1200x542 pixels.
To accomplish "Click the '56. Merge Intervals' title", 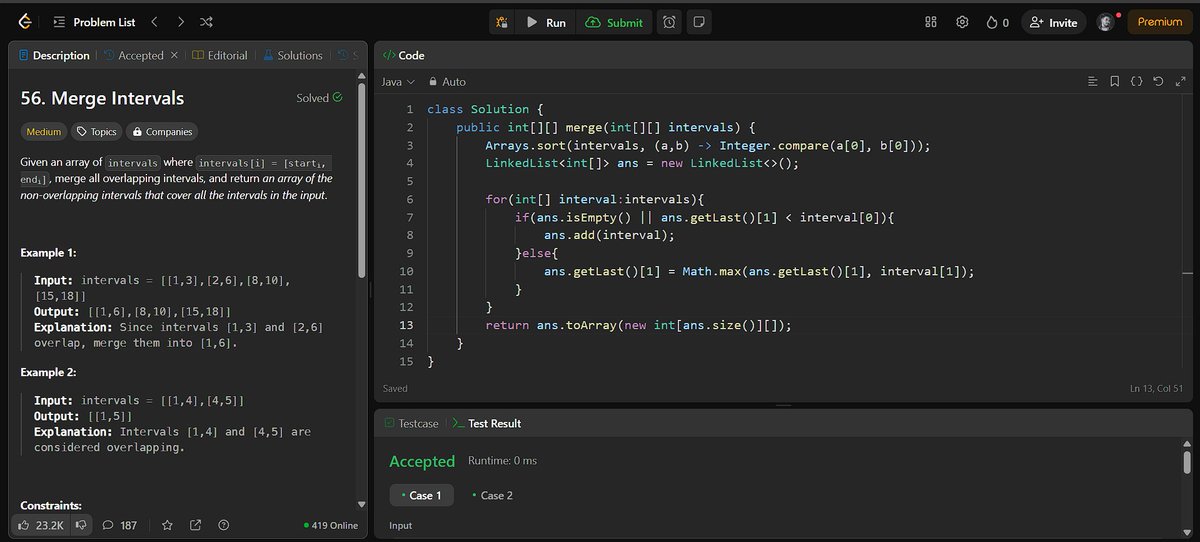I will (x=103, y=98).
